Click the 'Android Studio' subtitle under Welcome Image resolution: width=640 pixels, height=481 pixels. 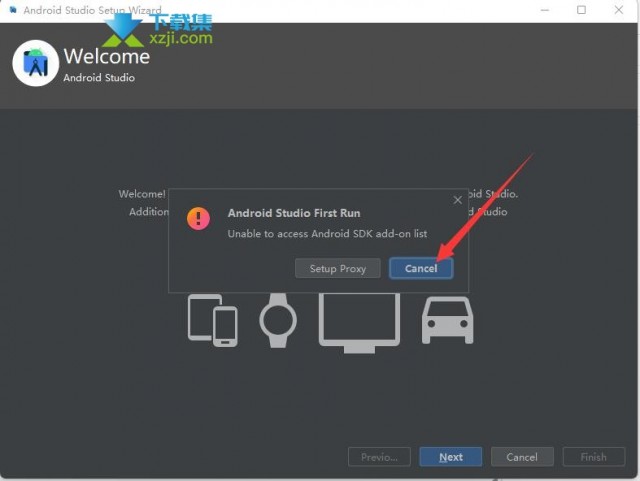pyautogui.click(x=99, y=78)
